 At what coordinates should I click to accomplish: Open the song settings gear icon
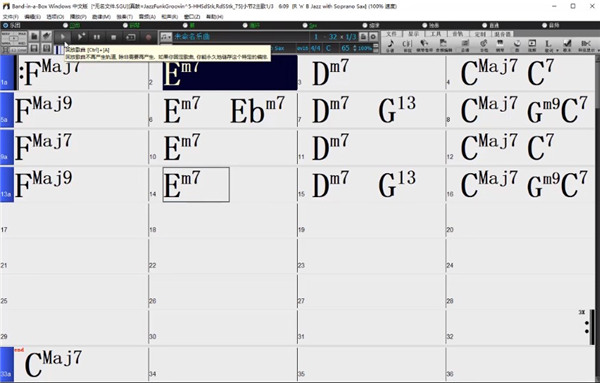click(373, 37)
